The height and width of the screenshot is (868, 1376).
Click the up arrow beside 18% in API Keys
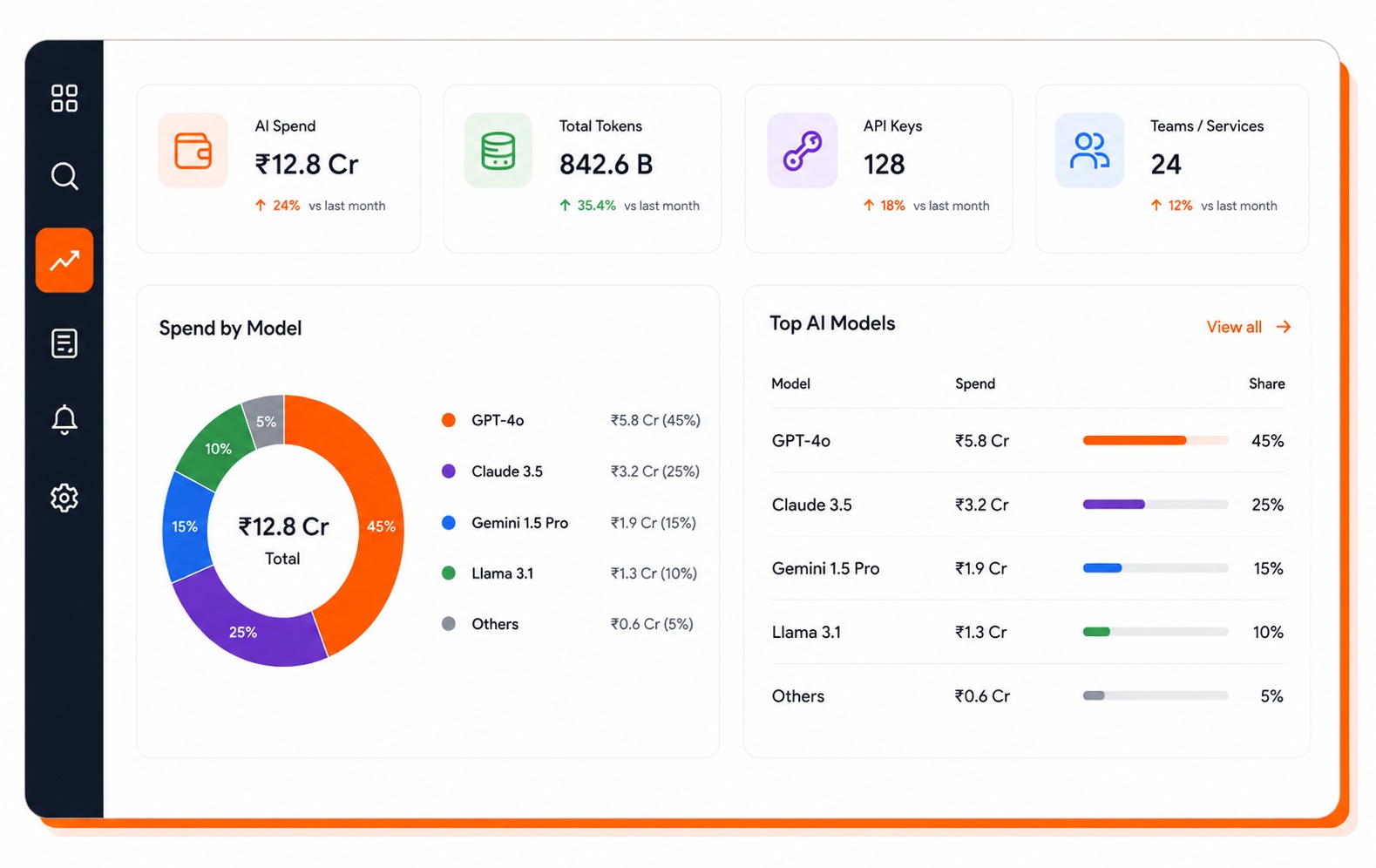point(868,206)
